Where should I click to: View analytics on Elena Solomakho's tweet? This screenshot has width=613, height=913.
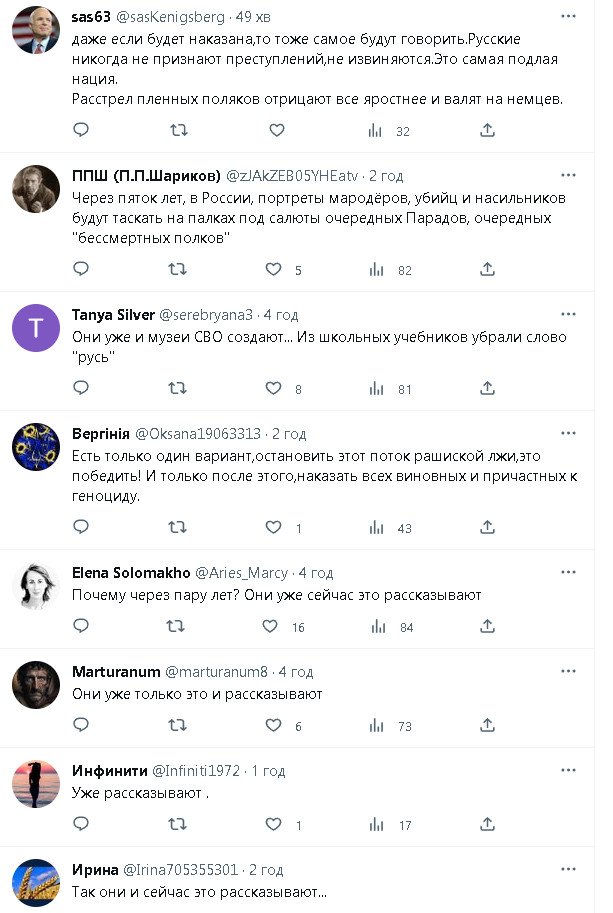tap(377, 626)
